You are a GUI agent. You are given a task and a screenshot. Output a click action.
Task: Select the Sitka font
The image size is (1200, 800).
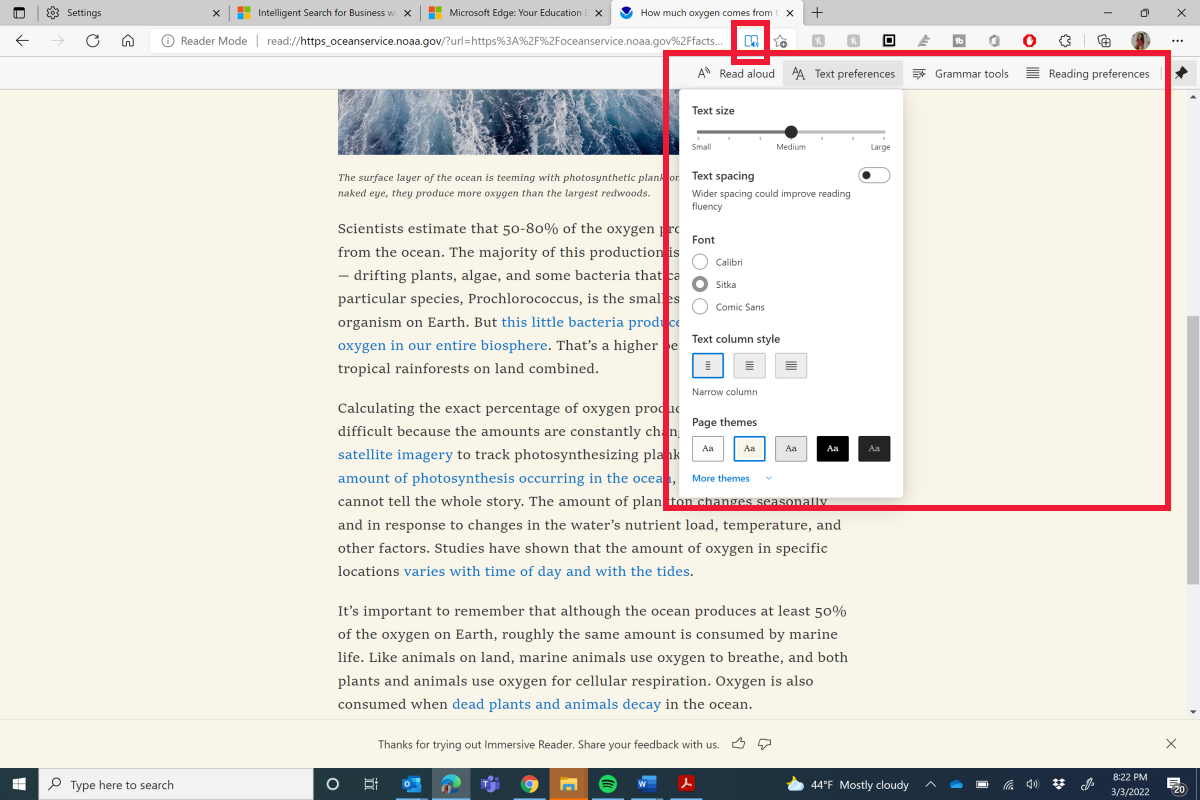tap(699, 284)
